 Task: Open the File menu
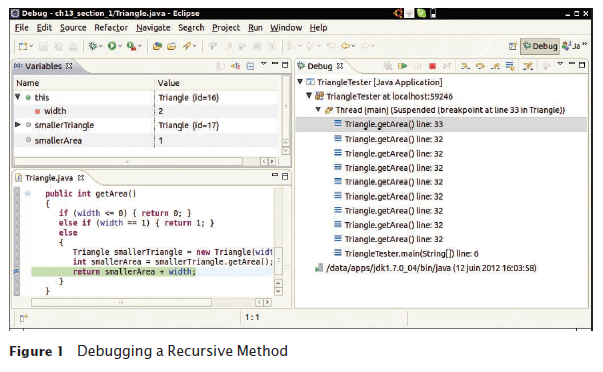(22, 28)
